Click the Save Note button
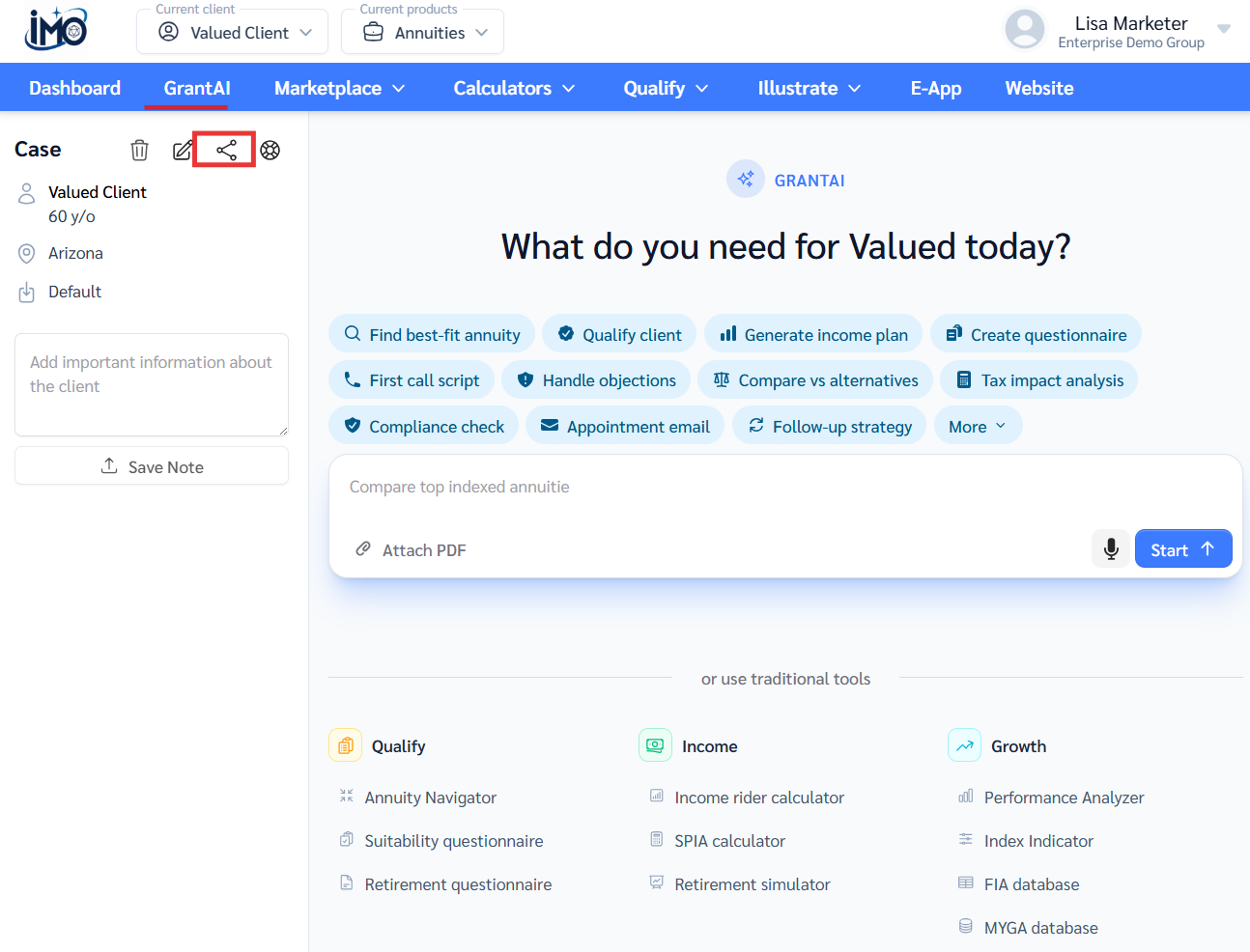The height and width of the screenshot is (952, 1250). [x=152, y=466]
